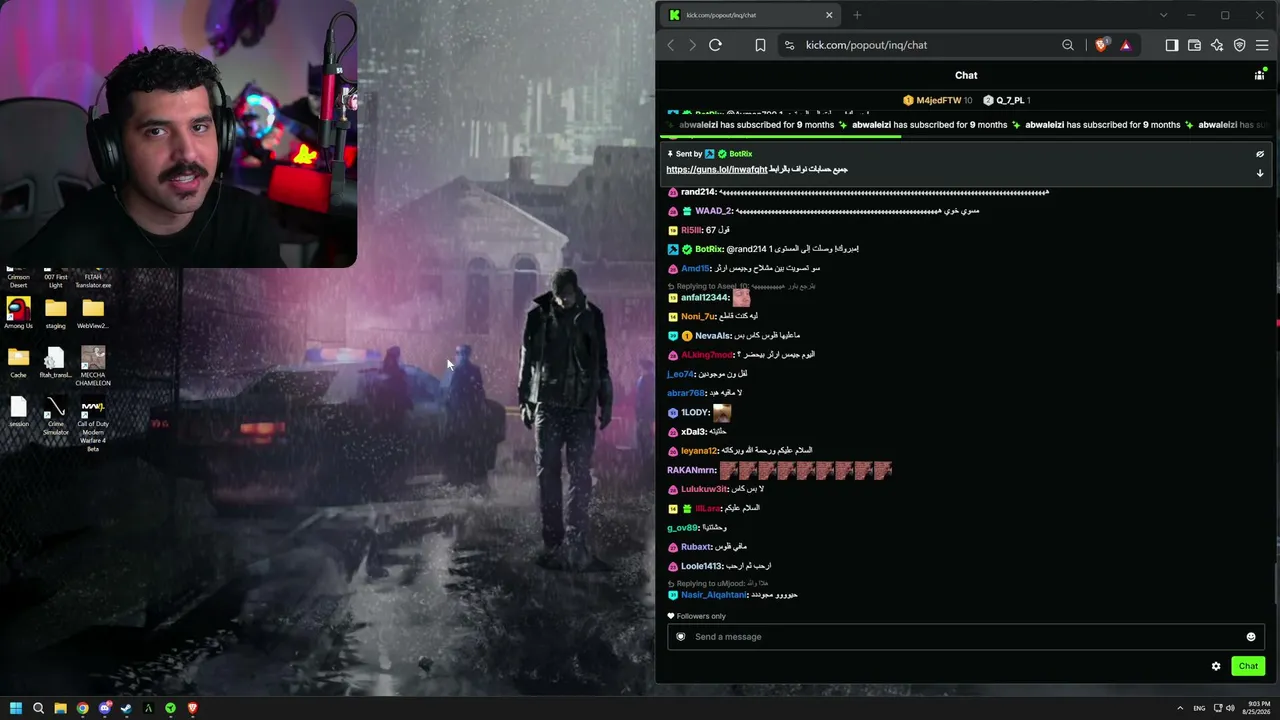Click username Noni_7u in chat
This screenshot has height=720, width=1280.
click(x=698, y=316)
